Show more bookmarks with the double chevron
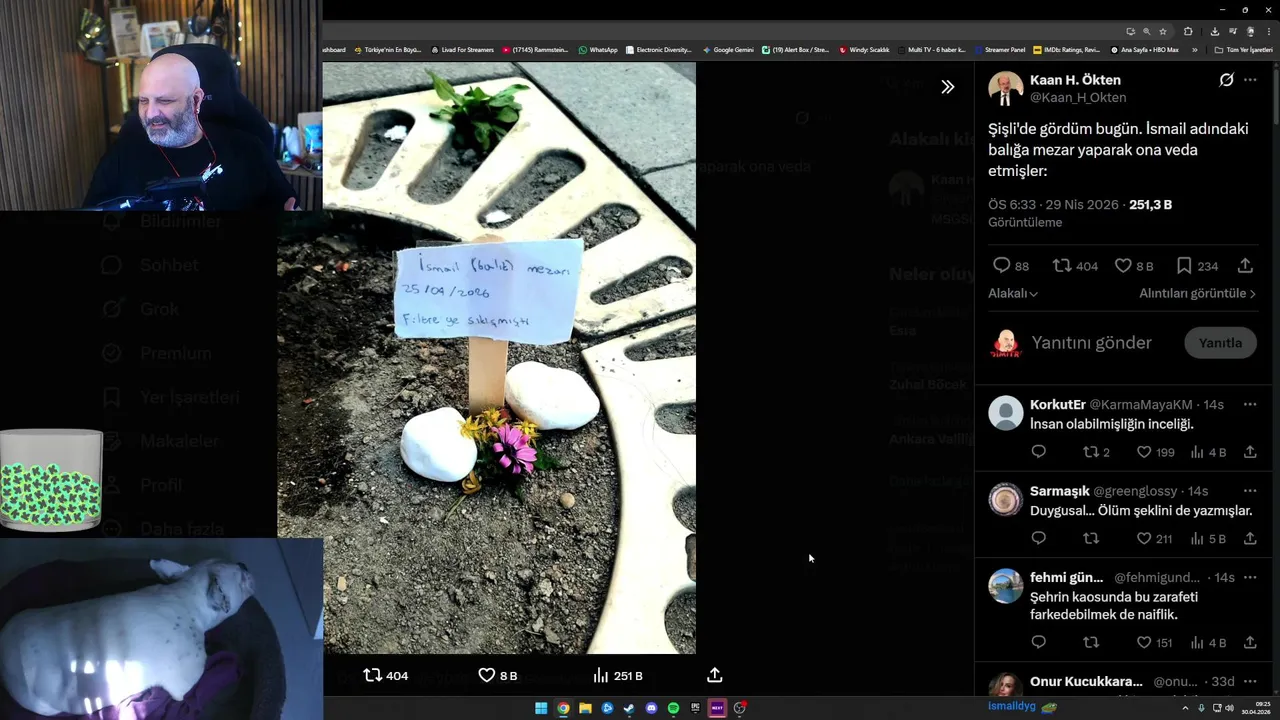 [1195, 50]
